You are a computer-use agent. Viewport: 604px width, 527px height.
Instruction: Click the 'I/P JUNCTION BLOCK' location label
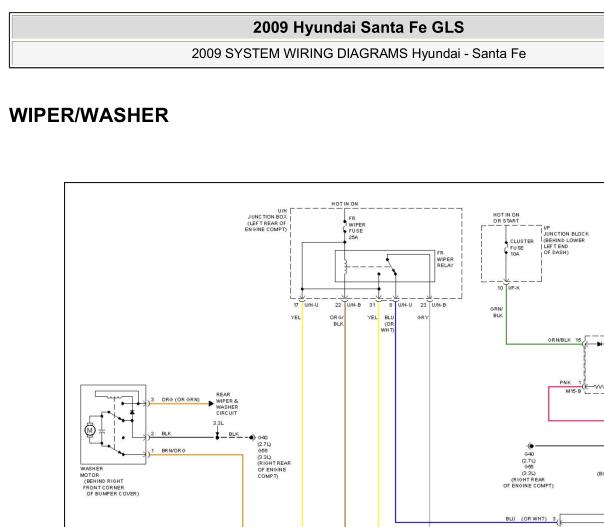[566, 240]
